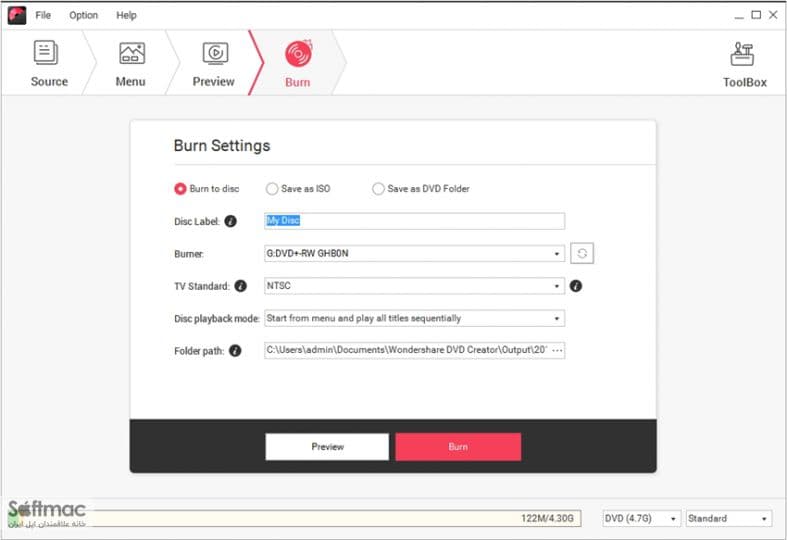The width and height of the screenshot is (787, 540).
Task: Open the Standard quality dropdown
Action: click(728, 518)
